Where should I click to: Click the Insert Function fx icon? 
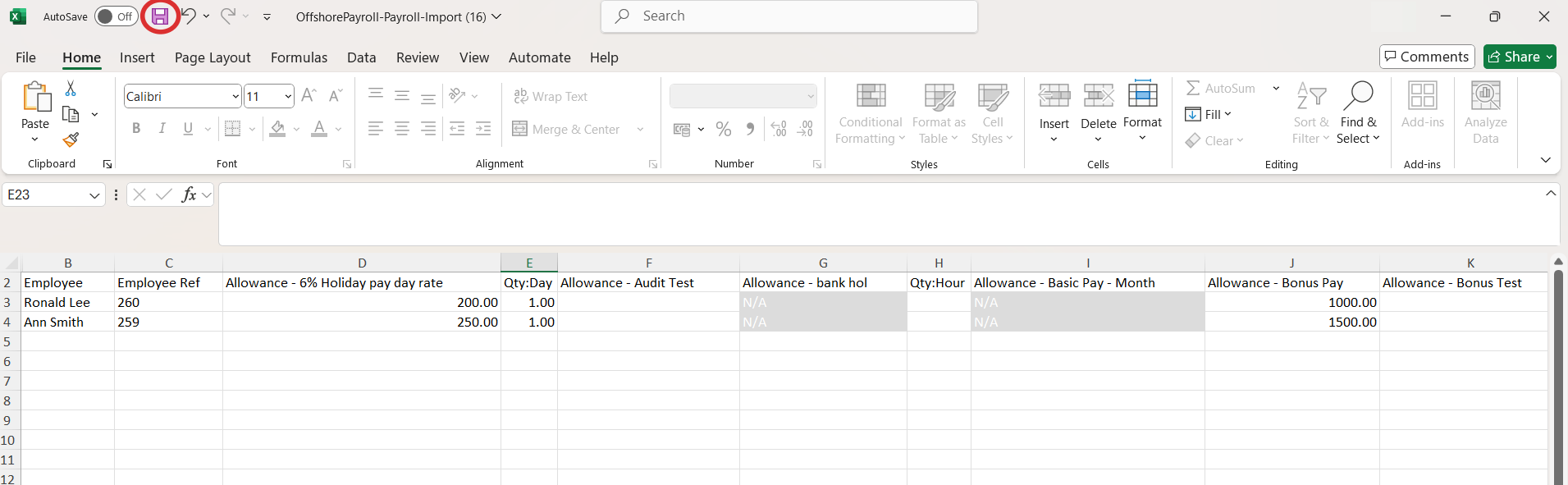(x=189, y=194)
